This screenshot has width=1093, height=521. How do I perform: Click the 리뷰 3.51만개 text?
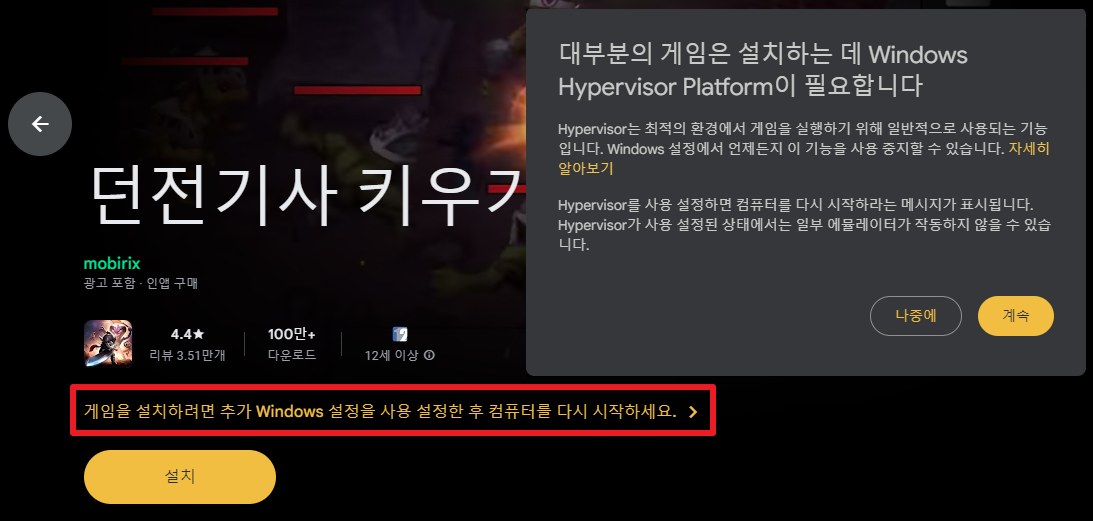[188, 355]
